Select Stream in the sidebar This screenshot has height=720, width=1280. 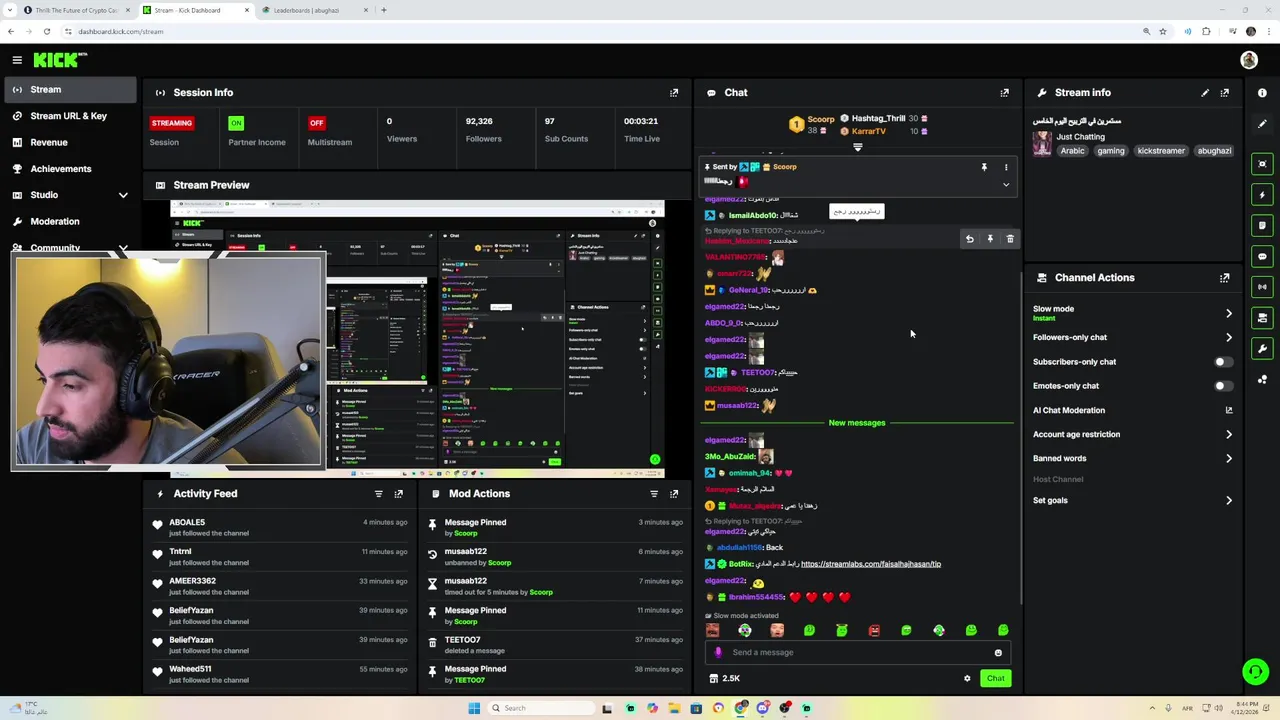[x=68, y=90]
